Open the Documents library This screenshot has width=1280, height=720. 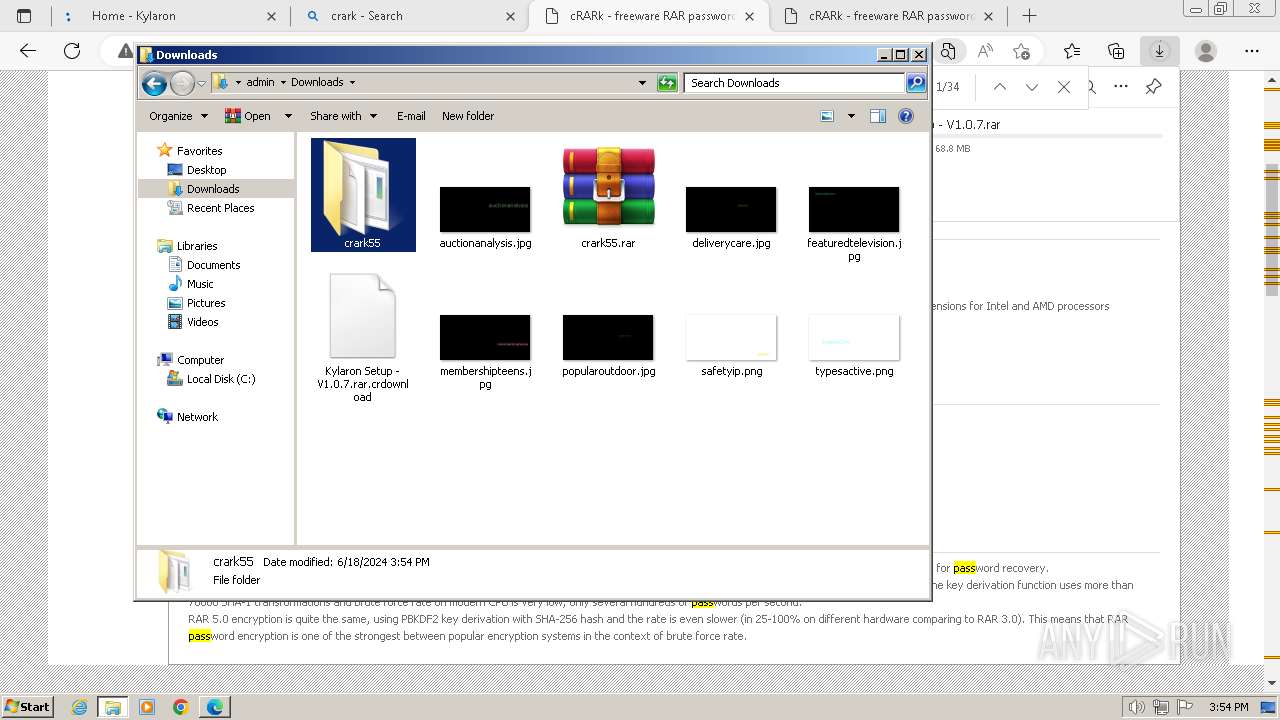point(213,265)
